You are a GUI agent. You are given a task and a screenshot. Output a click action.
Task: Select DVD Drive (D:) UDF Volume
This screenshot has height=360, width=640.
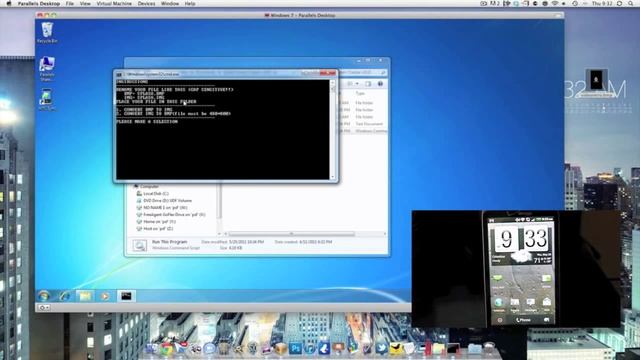(x=164, y=200)
